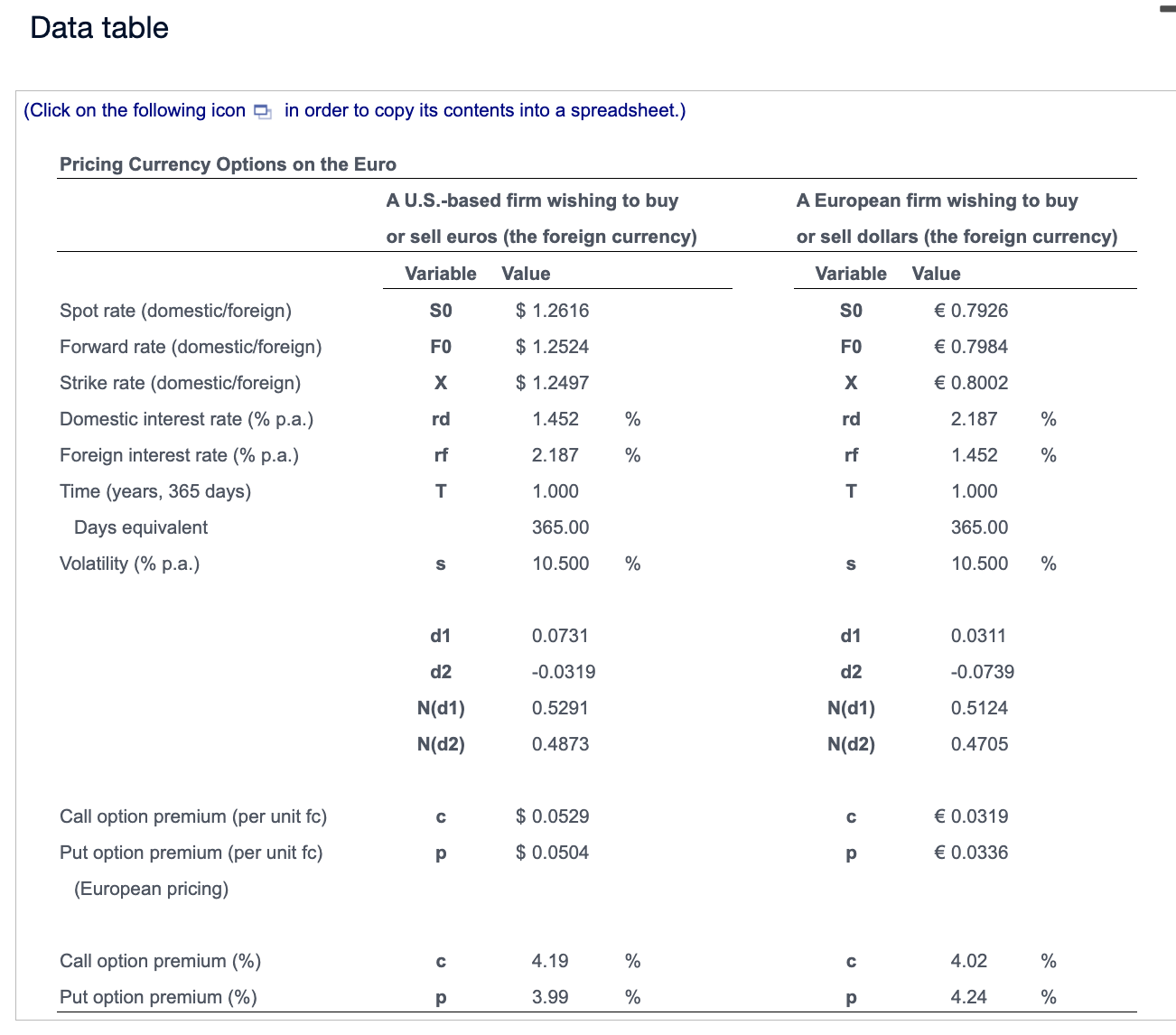Click the overlapping-squares icon to copy table contents
The width and height of the screenshot is (1176, 1035).
[263, 110]
